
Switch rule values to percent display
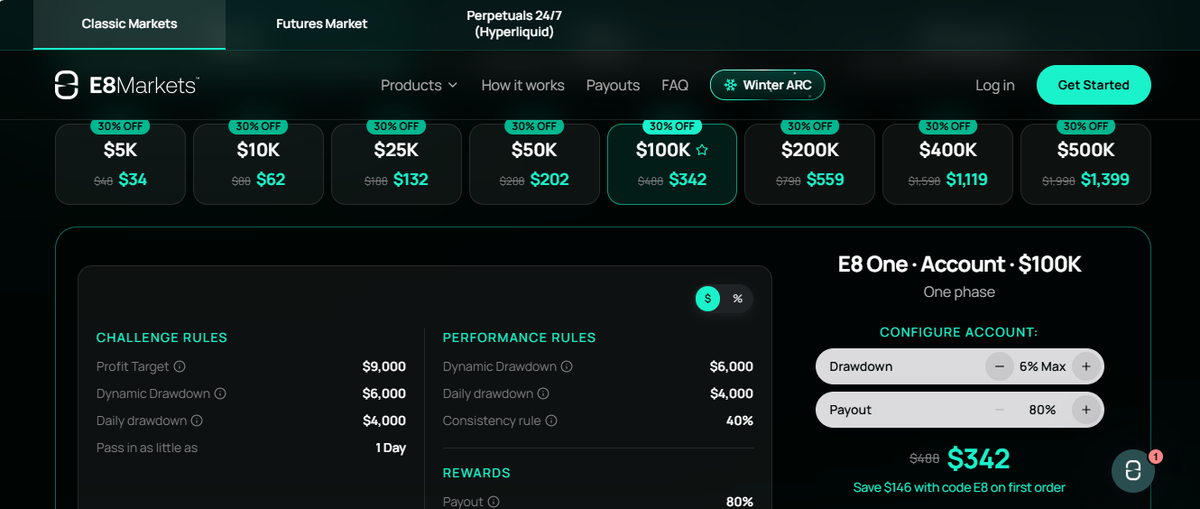point(738,298)
